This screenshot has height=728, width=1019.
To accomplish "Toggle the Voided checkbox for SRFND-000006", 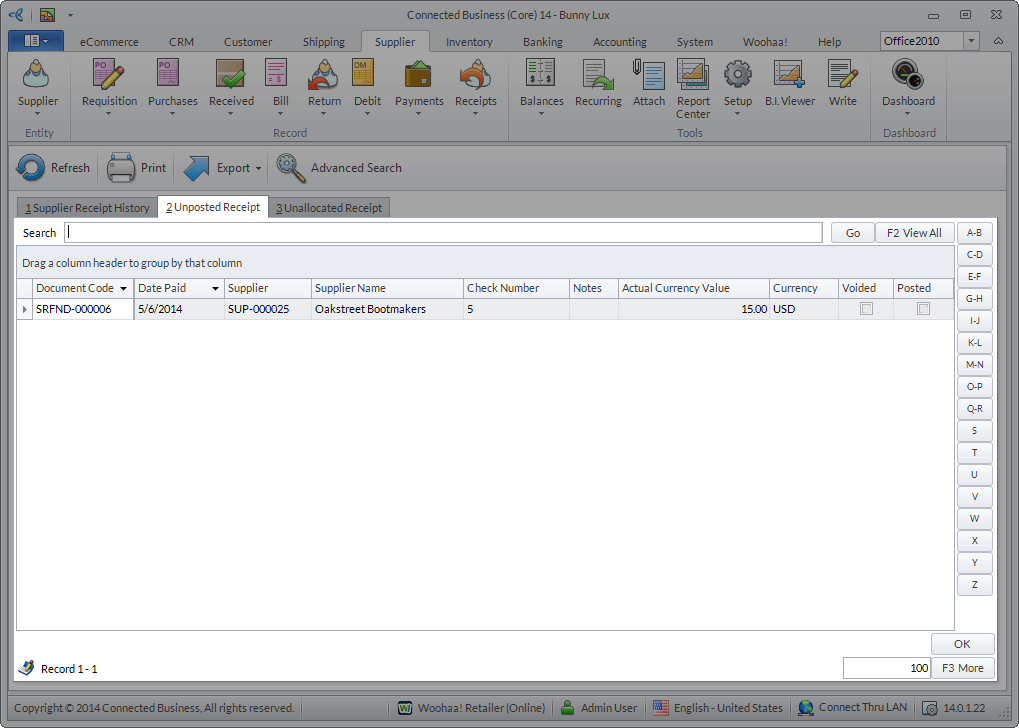I will (866, 309).
